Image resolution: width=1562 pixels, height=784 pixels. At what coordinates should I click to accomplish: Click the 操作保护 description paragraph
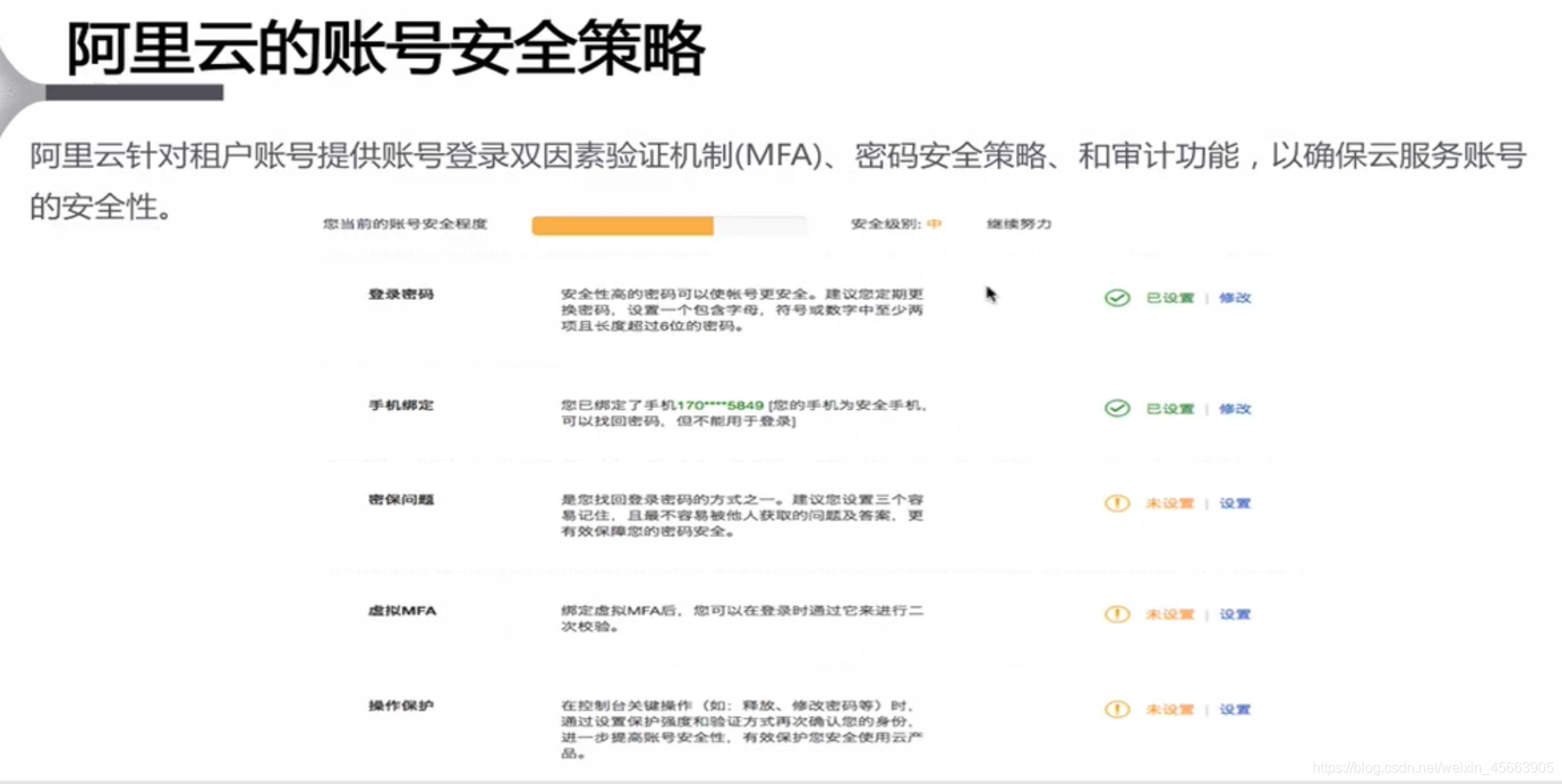coord(742,730)
